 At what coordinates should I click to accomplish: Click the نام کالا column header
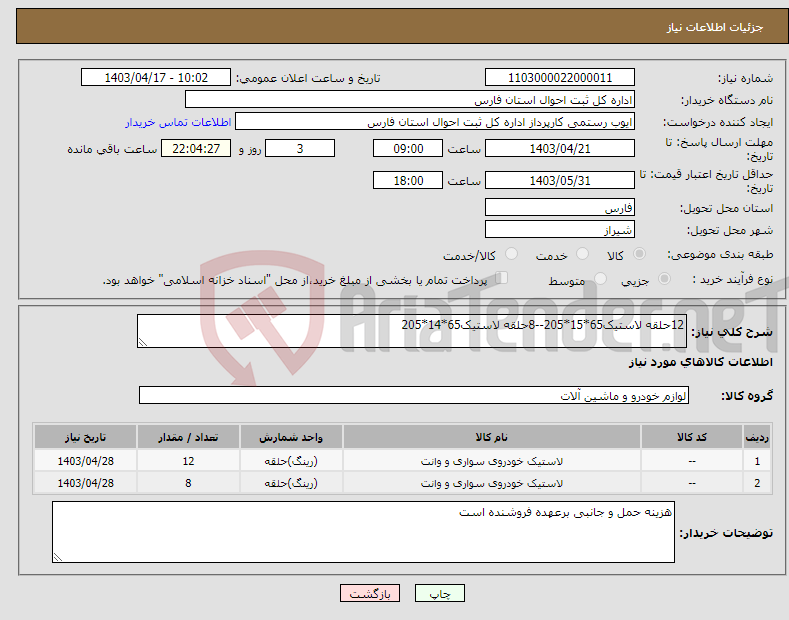point(492,437)
